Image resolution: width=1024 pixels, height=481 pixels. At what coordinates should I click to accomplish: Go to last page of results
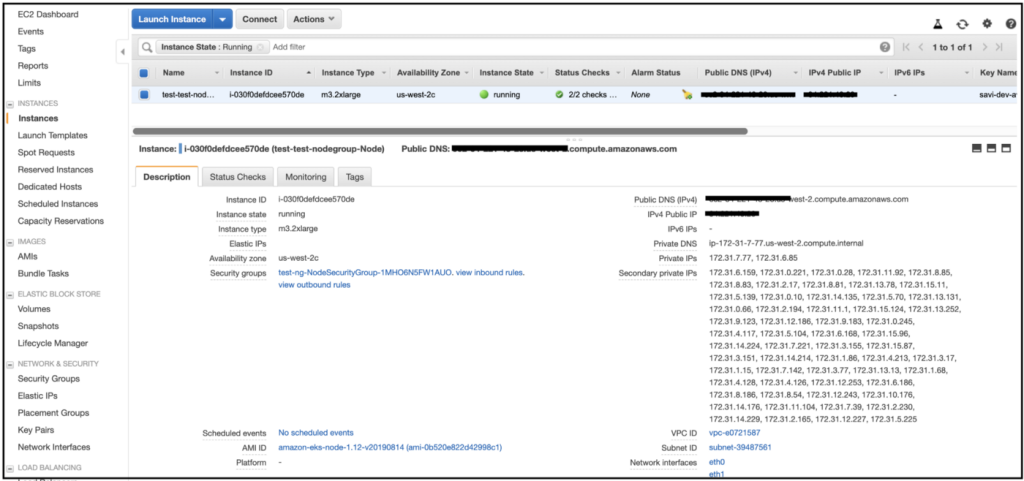(x=999, y=47)
